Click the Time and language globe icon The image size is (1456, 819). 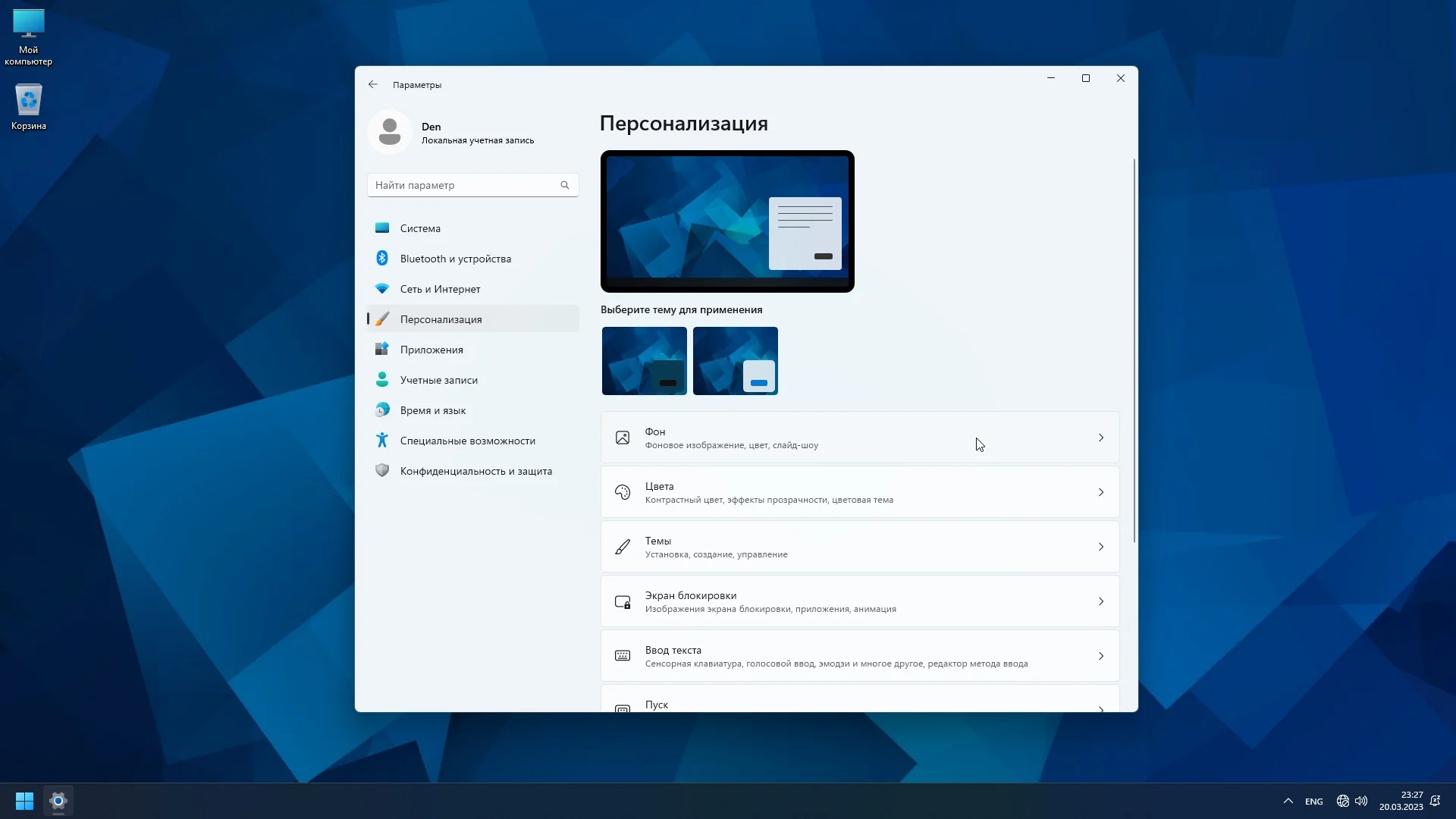[x=382, y=410]
